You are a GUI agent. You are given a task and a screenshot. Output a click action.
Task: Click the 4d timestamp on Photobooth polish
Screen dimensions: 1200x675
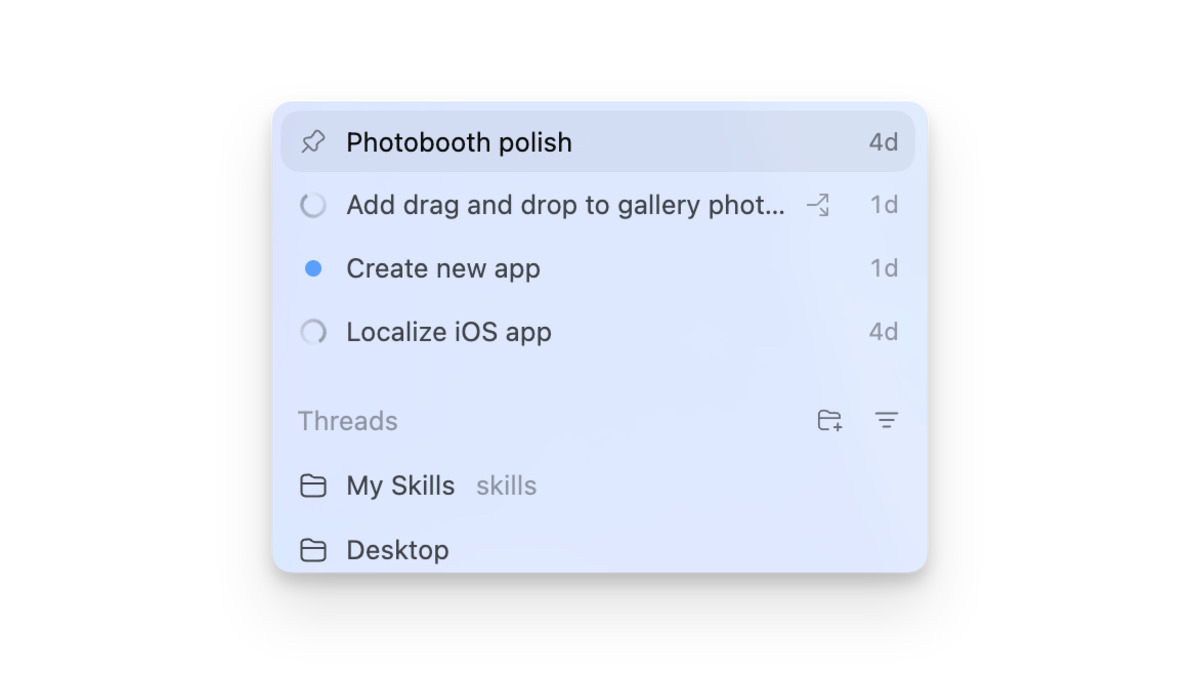point(883,142)
